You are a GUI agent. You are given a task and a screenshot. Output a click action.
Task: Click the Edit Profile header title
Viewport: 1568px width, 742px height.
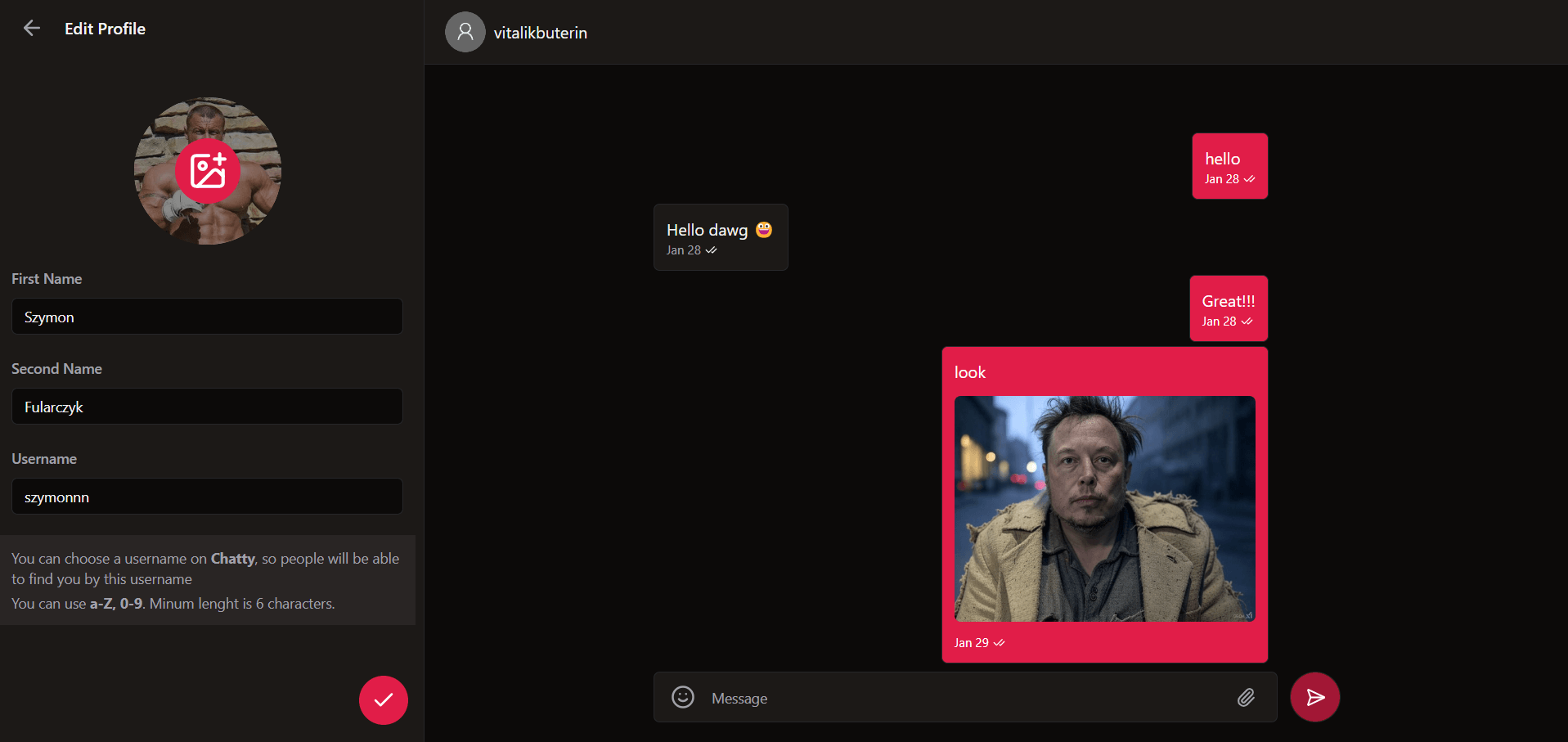click(105, 29)
